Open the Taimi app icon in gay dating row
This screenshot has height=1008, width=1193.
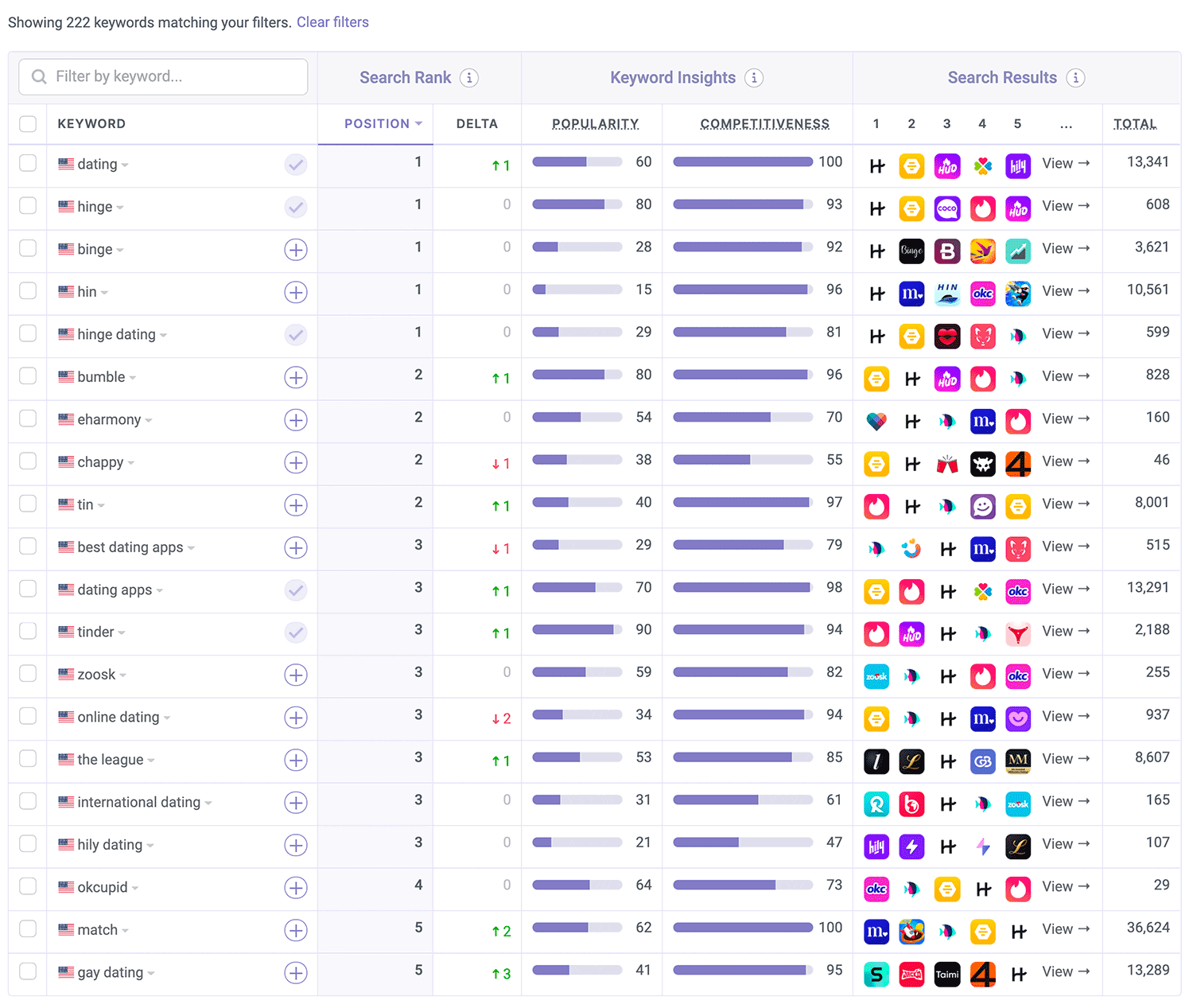pyautogui.click(x=947, y=974)
